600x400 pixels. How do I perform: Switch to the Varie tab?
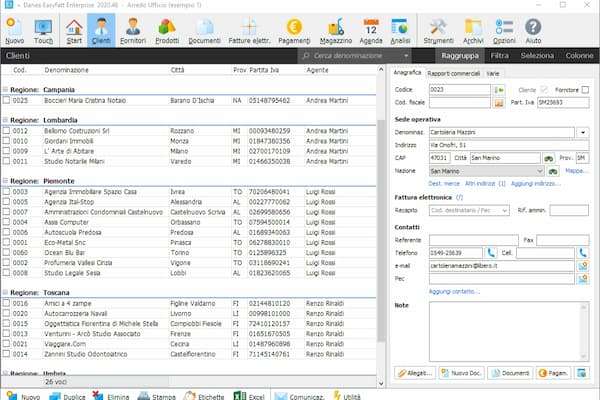(494, 74)
